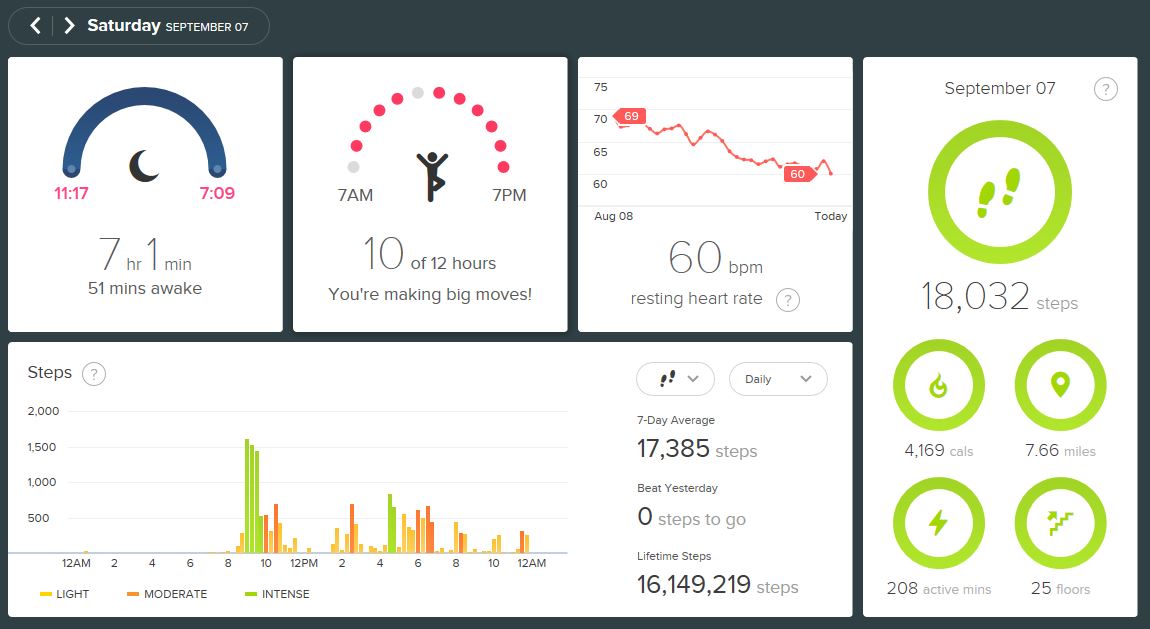Click the calories flame ring
This screenshot has width=1150, height=629.
pos(938,385)
